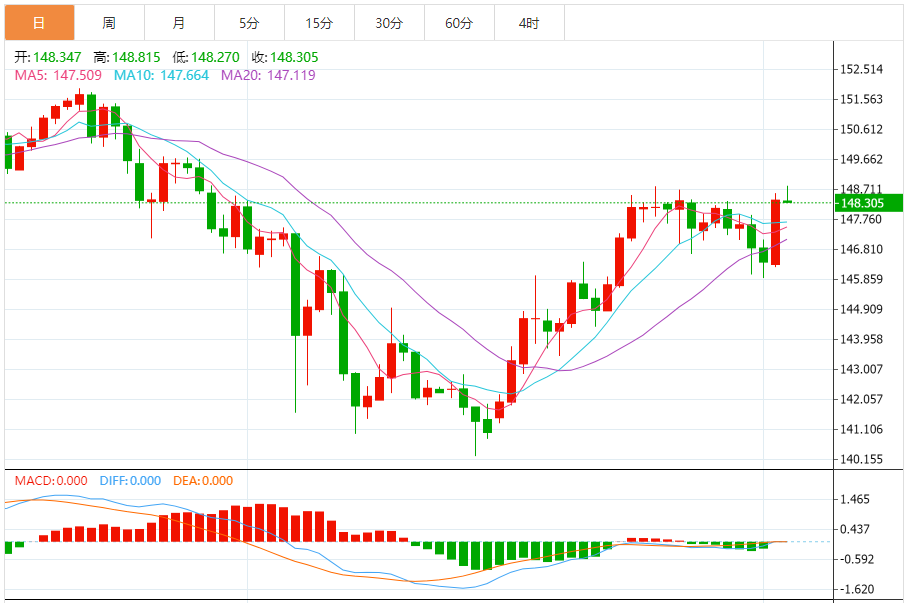Click the 145.859 price axis label
The image size is (908, 603).
click(x=862, y=279)
